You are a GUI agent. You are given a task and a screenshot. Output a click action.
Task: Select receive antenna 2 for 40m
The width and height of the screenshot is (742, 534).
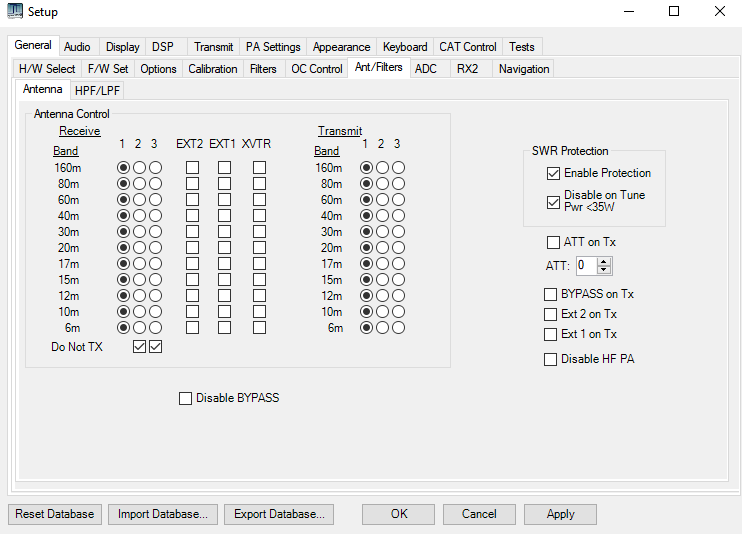pos(139,216)
